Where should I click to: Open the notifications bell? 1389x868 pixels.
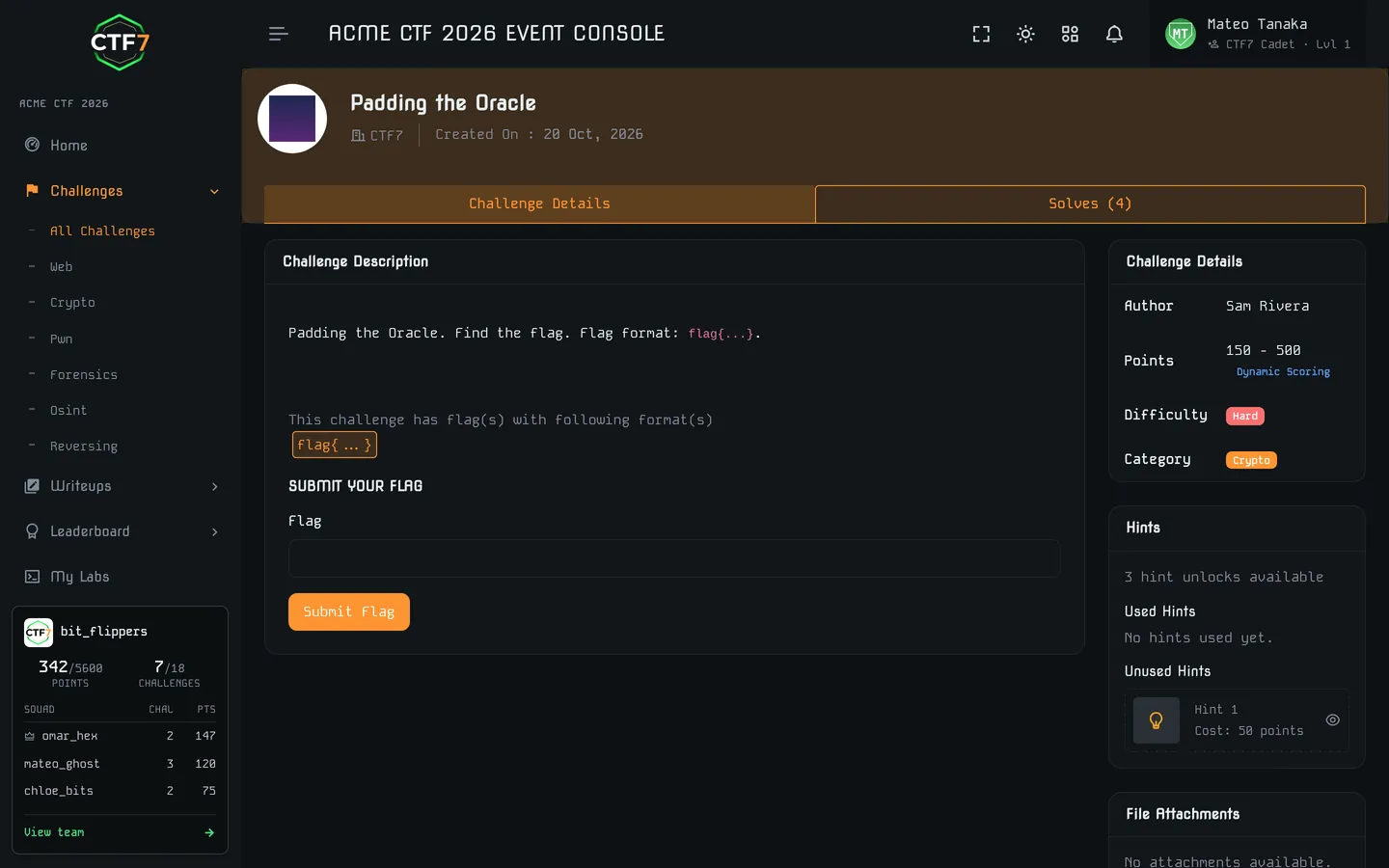coord(1114,34)
